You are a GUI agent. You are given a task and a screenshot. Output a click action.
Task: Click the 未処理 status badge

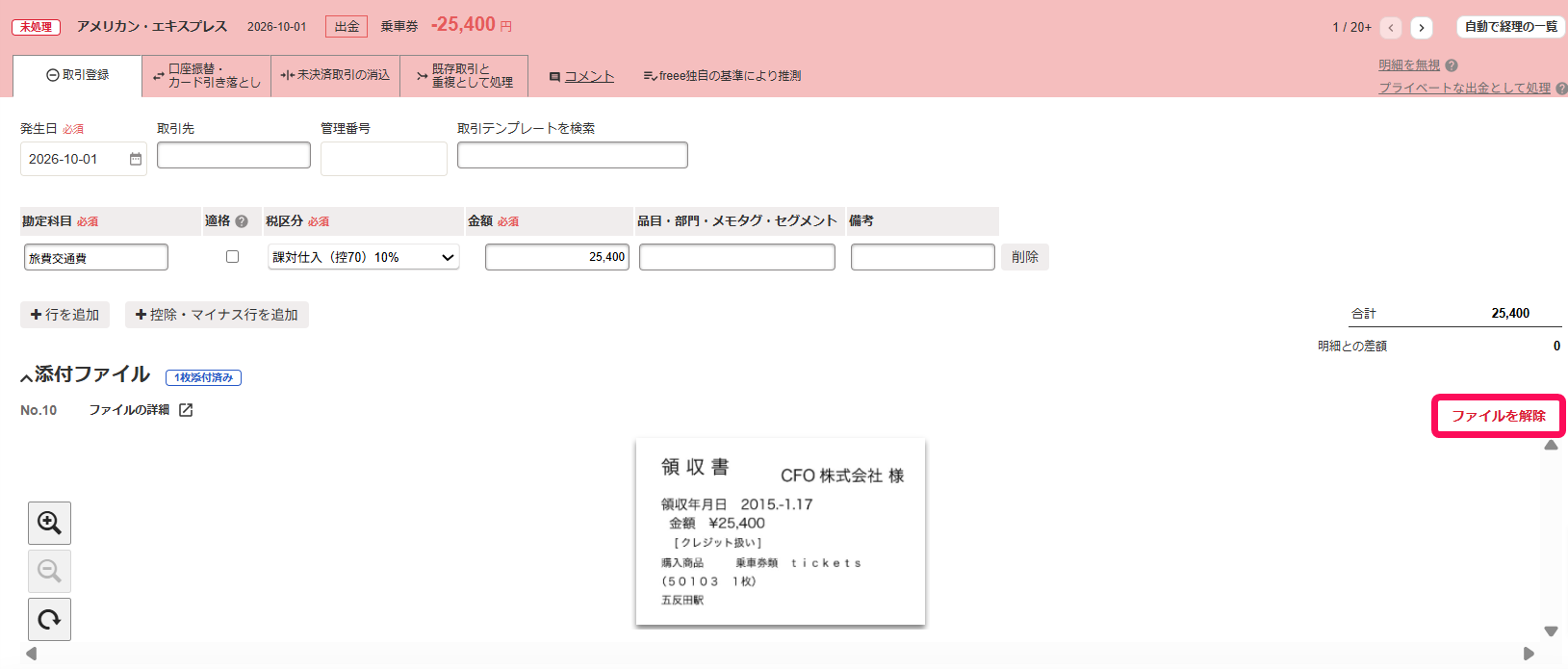(37, 27)
